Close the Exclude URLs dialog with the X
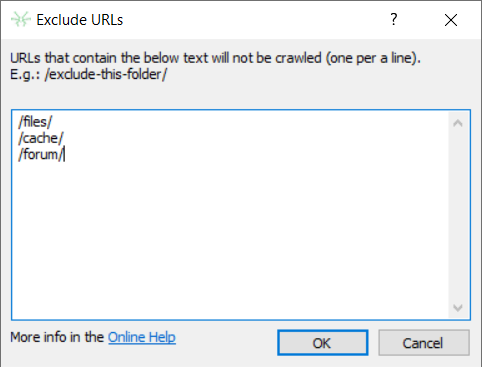Image resolution: width=482 pixels, height=367 pixels. click(451, 20)
